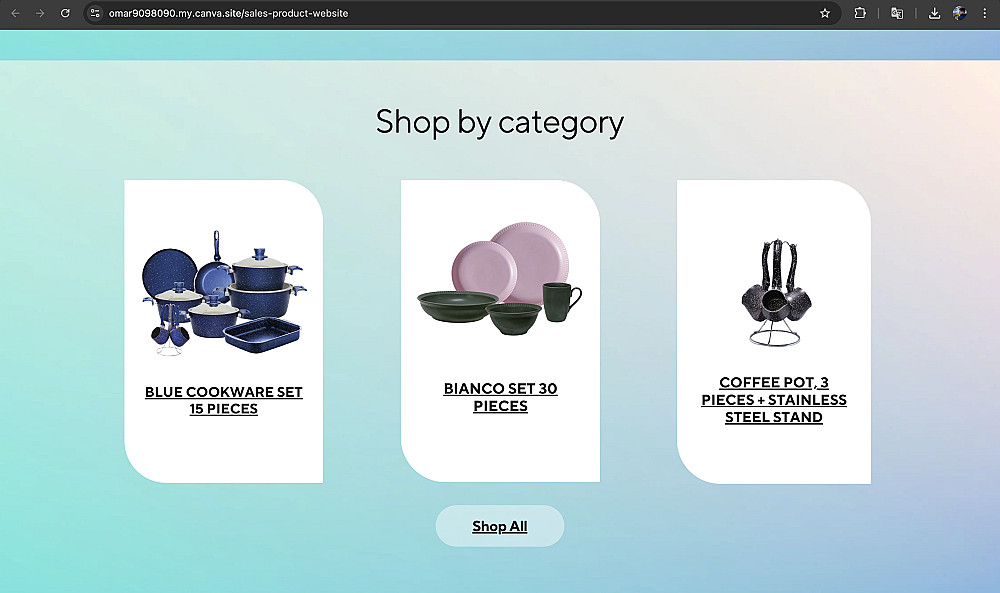Bookmark this page with the star icon
The height and width of the screenshot is (593, 1000).
(825, 13)
